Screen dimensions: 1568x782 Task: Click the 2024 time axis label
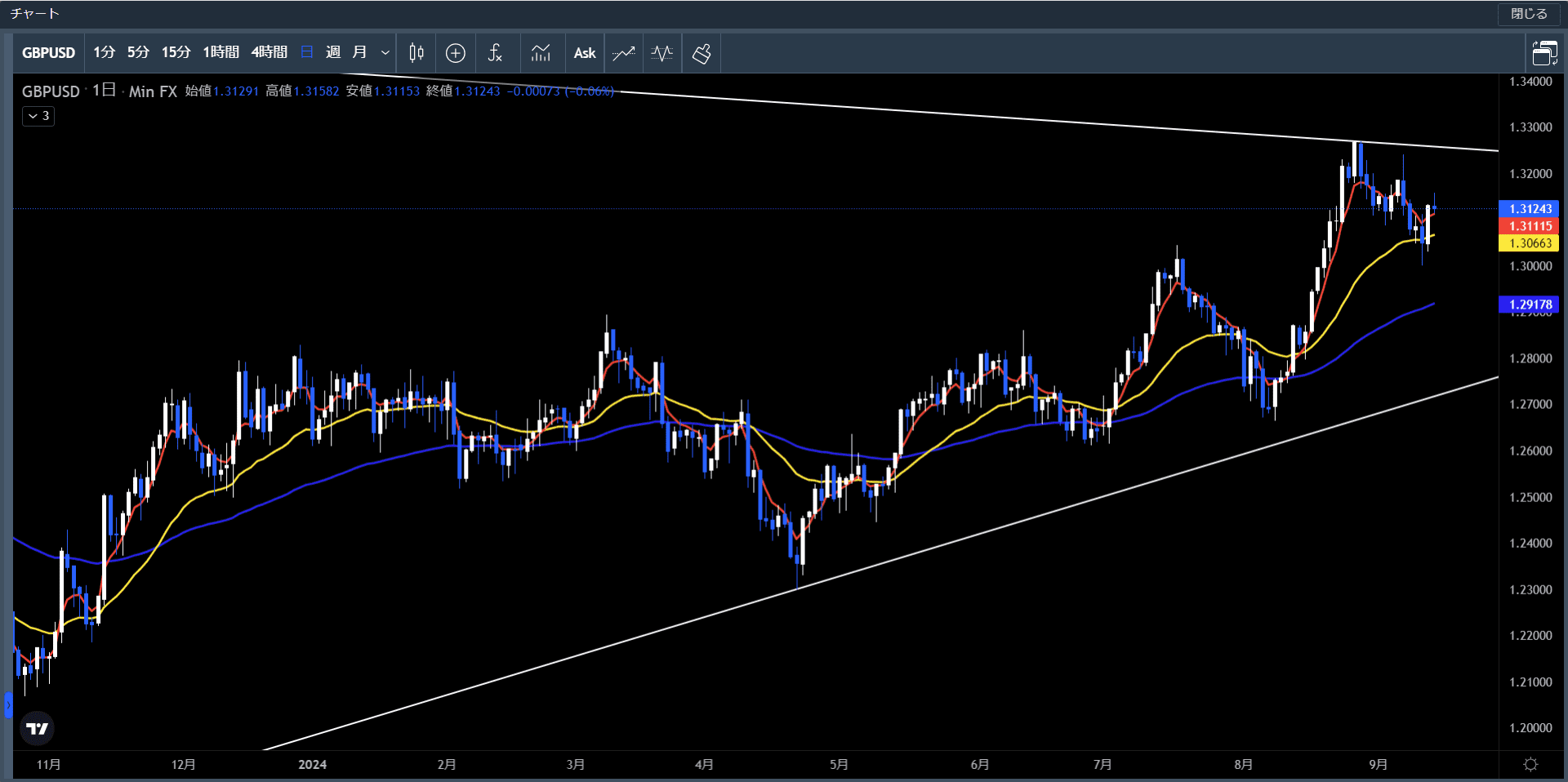tap(312, 765)
